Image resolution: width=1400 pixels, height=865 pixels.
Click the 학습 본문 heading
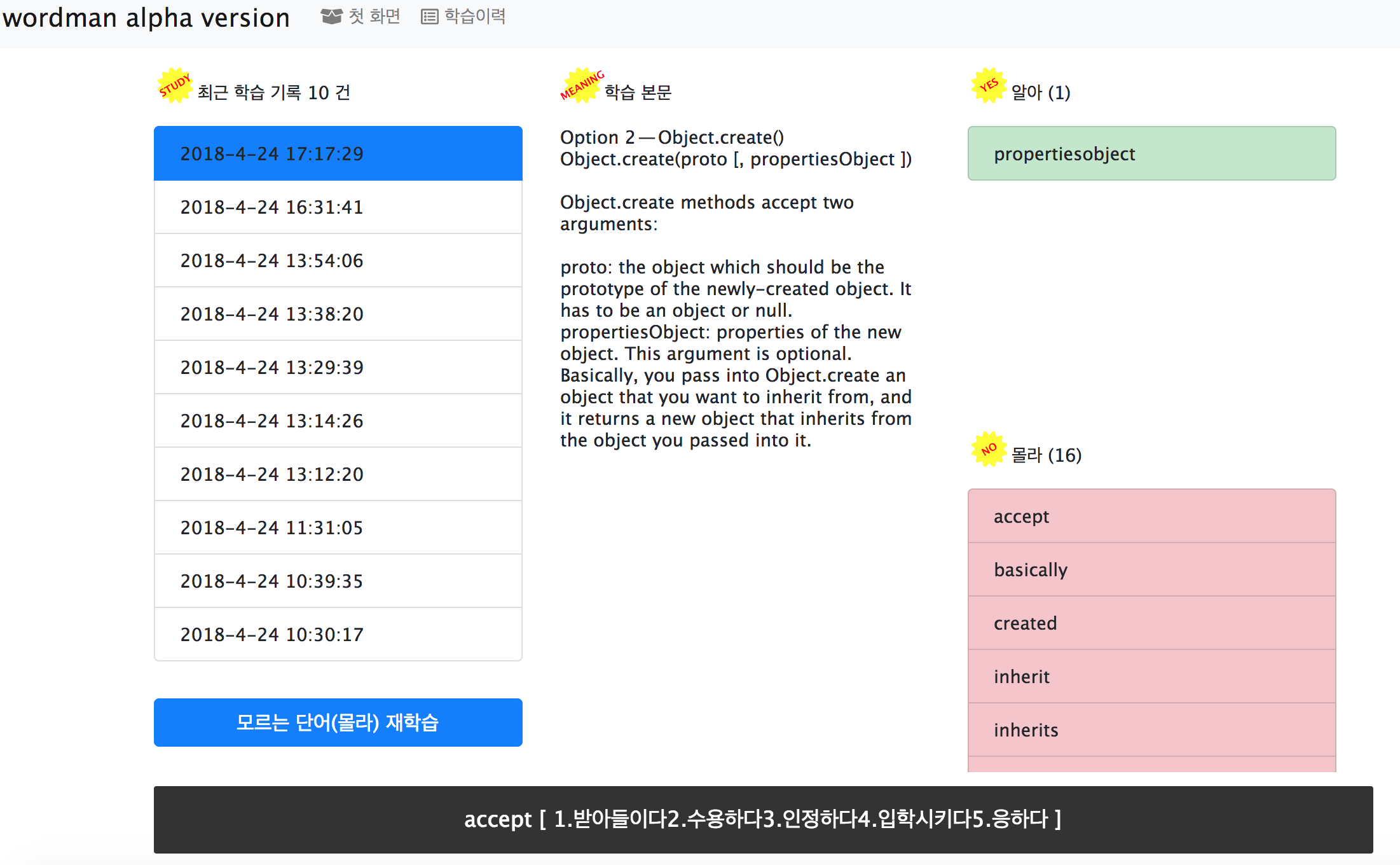[x=638, y=93]
